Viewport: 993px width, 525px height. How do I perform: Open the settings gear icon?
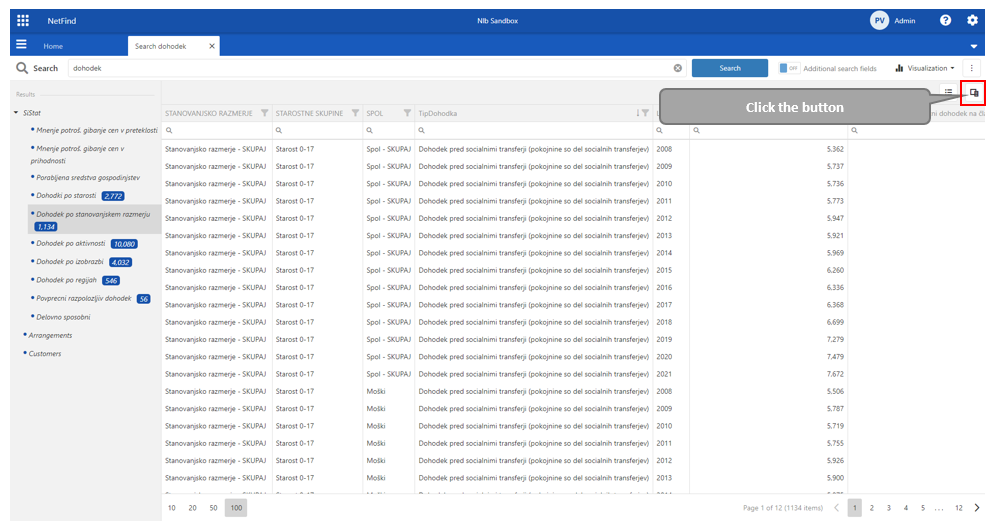click(x=972, y=20)
